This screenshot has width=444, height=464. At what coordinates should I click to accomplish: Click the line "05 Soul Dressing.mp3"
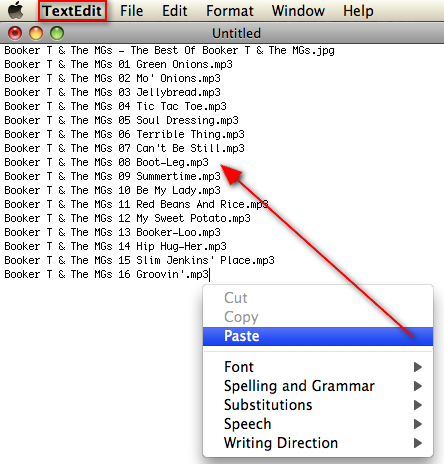pyautogui.click(x=121, y=121)
